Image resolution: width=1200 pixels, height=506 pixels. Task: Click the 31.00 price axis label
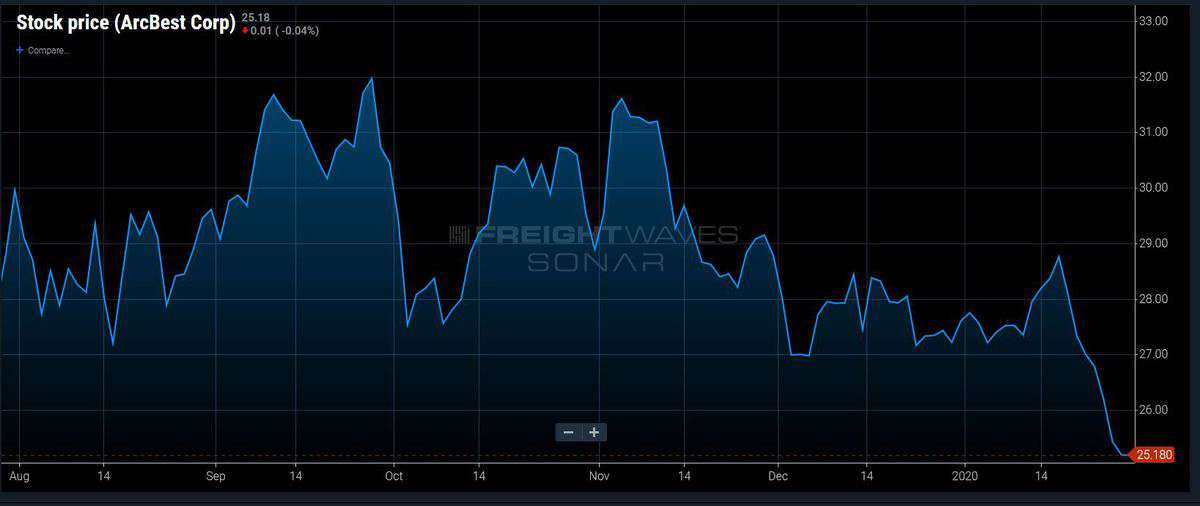pos(1154,132)
